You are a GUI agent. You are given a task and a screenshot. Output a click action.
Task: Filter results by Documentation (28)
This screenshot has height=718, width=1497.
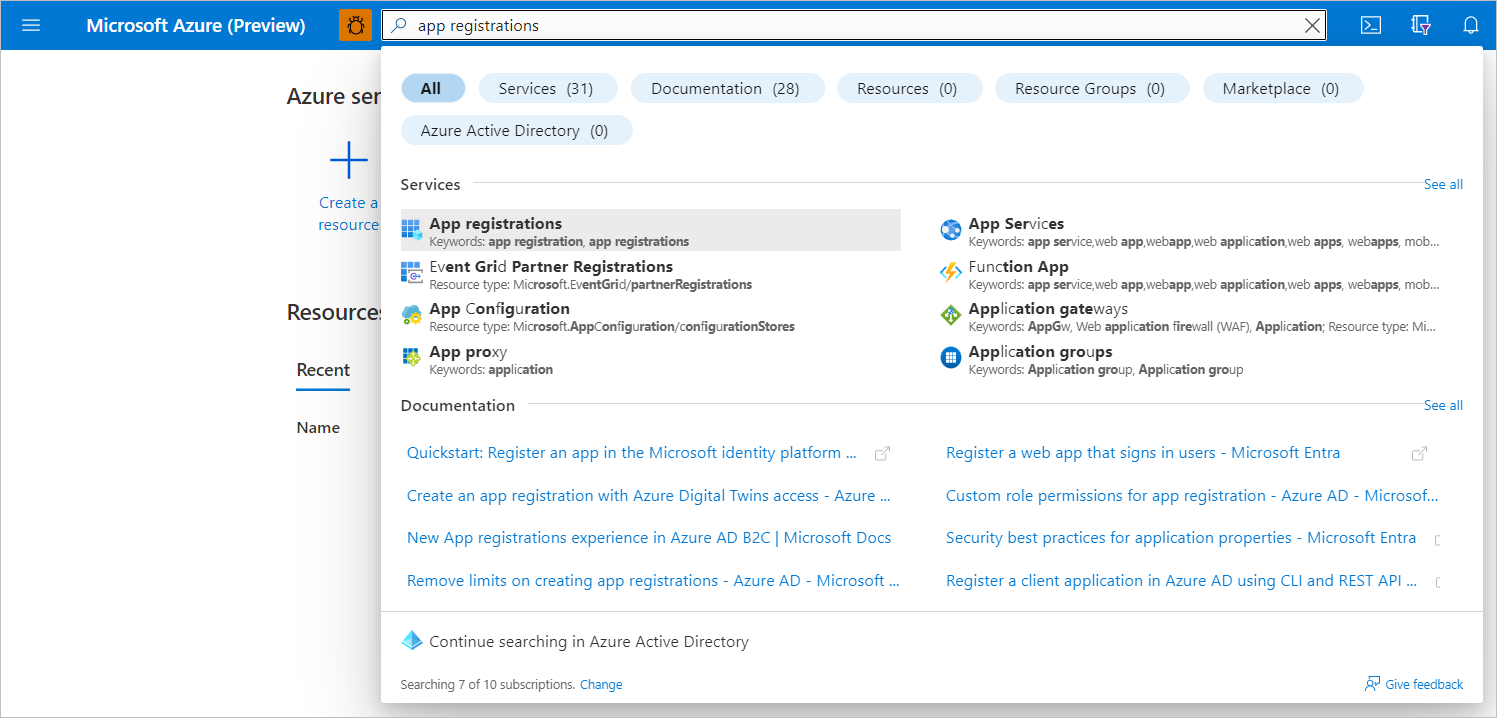[727, 88]
